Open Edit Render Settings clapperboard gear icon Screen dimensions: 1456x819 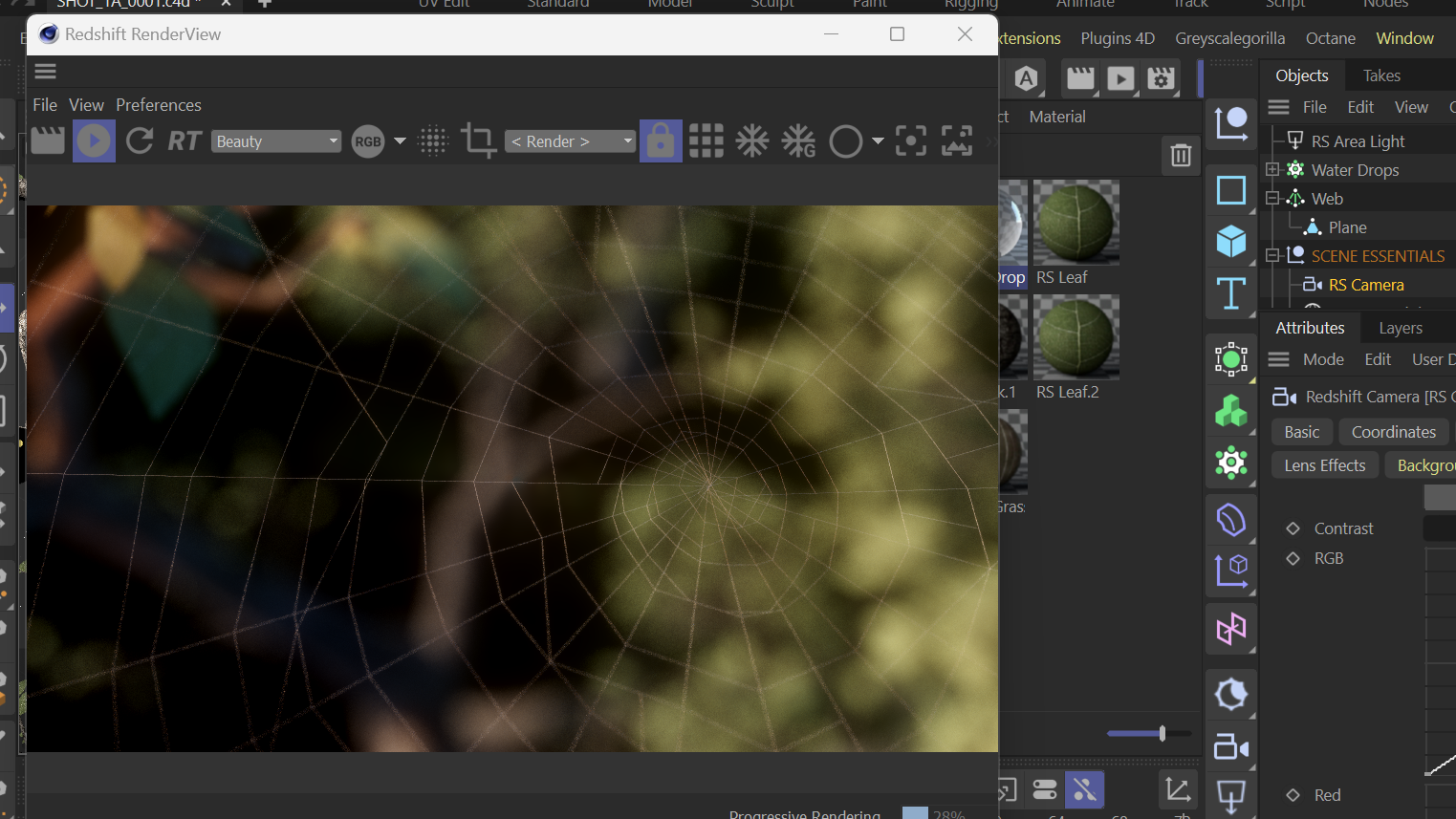(1162, 78)
